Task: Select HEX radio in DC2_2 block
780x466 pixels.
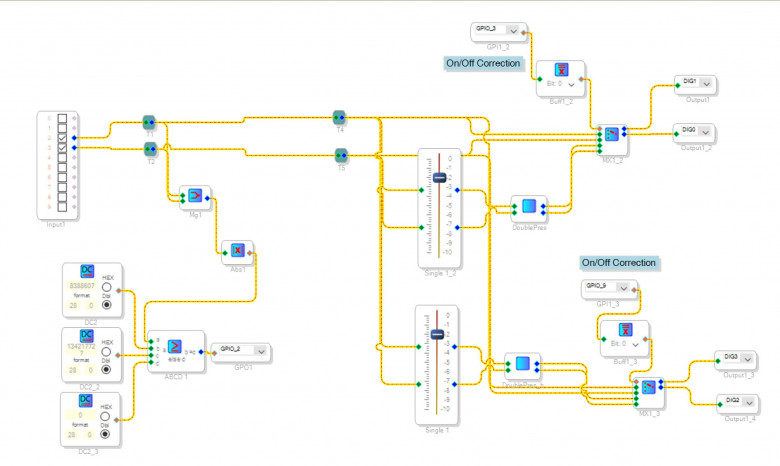Action: coord(106,352)
